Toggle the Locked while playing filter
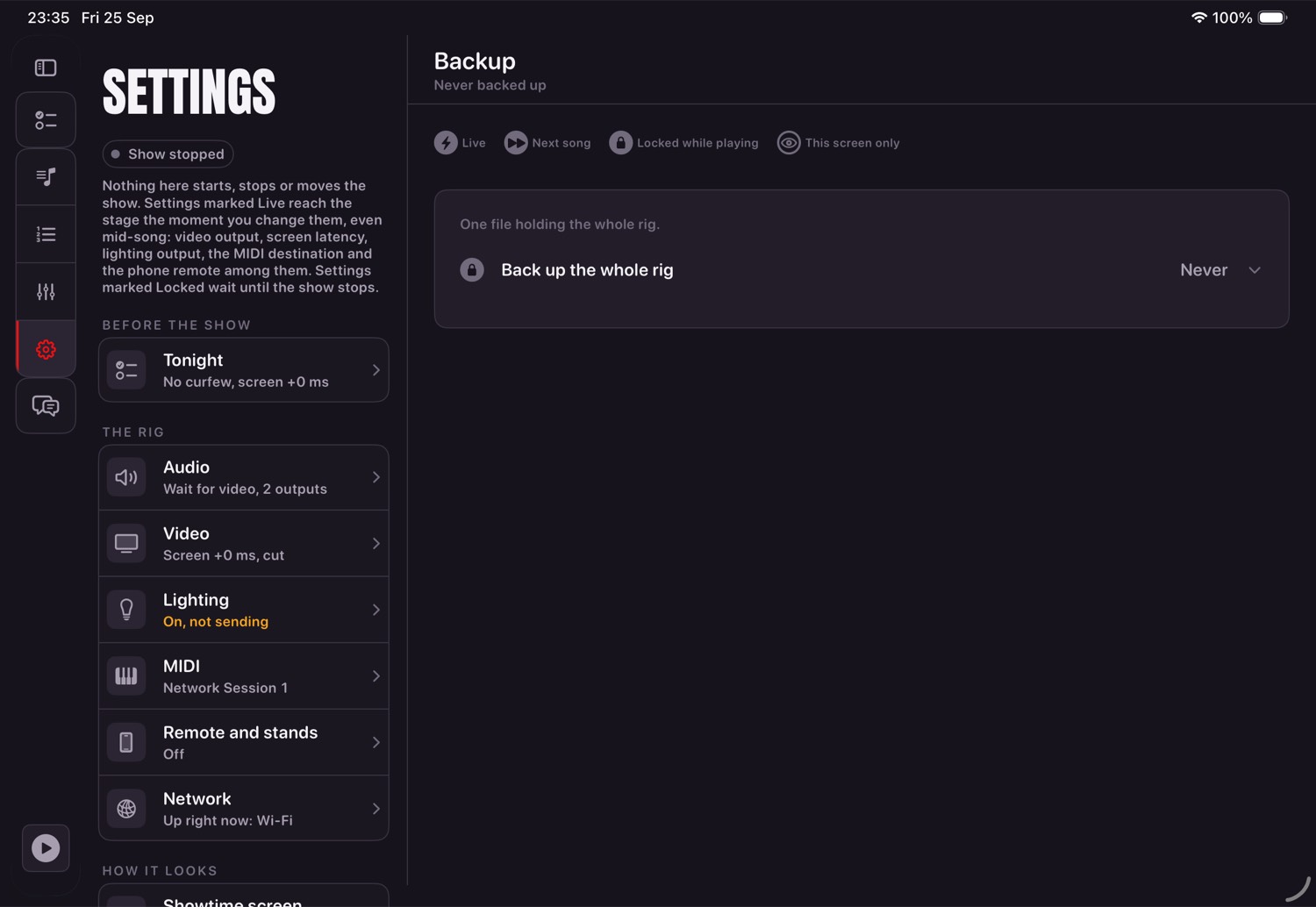This screenshot has width=1316, height=907. pos(683,143)
